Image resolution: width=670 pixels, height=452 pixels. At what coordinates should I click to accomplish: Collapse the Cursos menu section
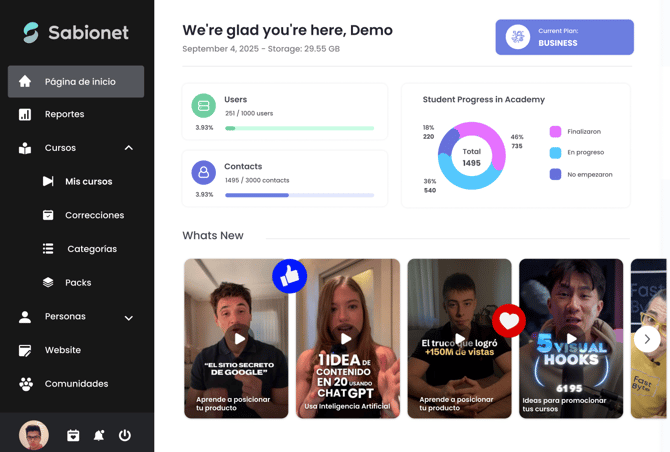[128, 148]
